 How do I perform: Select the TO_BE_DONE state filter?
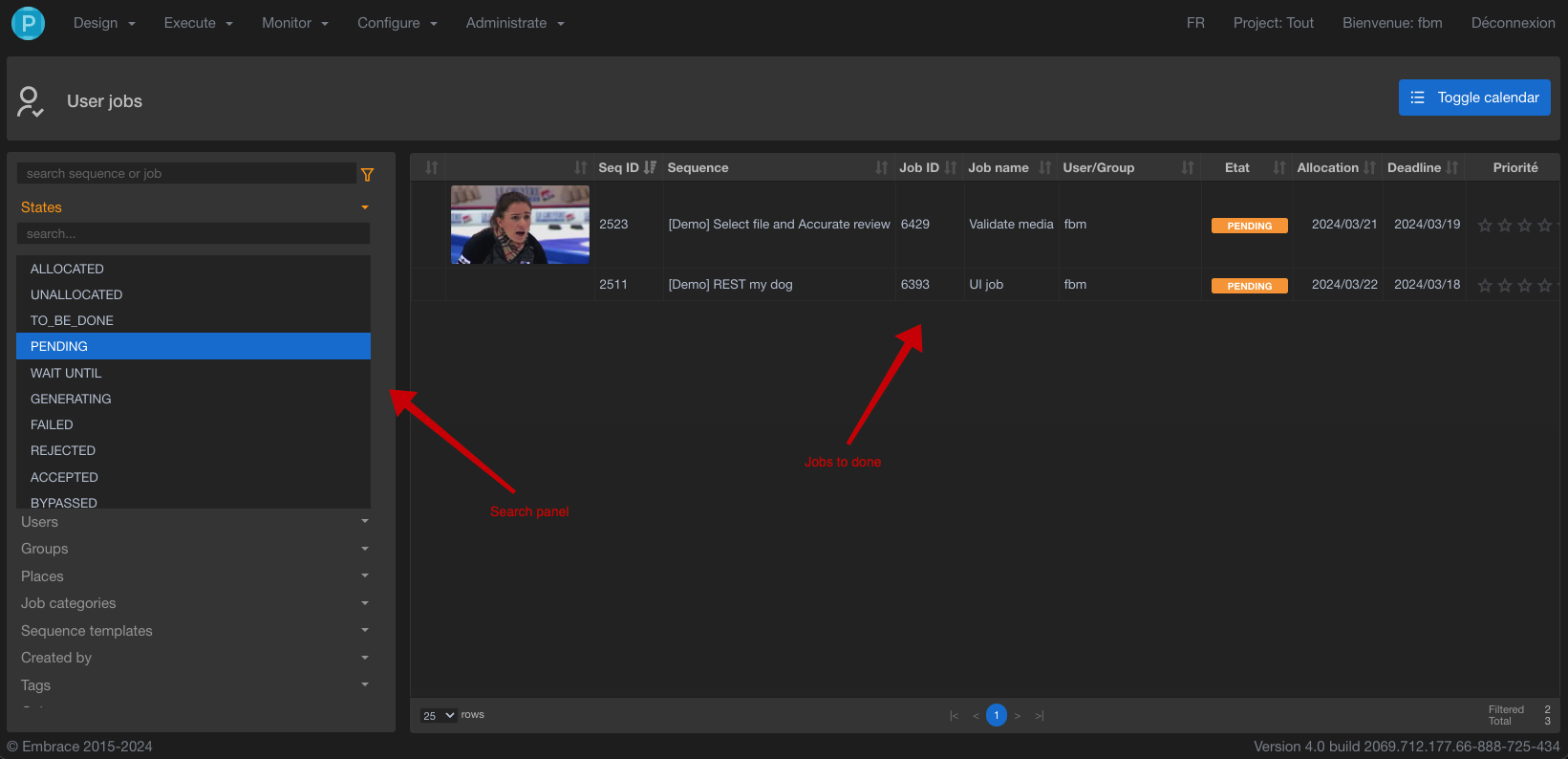pyautogui.click(x=193, y=320)
